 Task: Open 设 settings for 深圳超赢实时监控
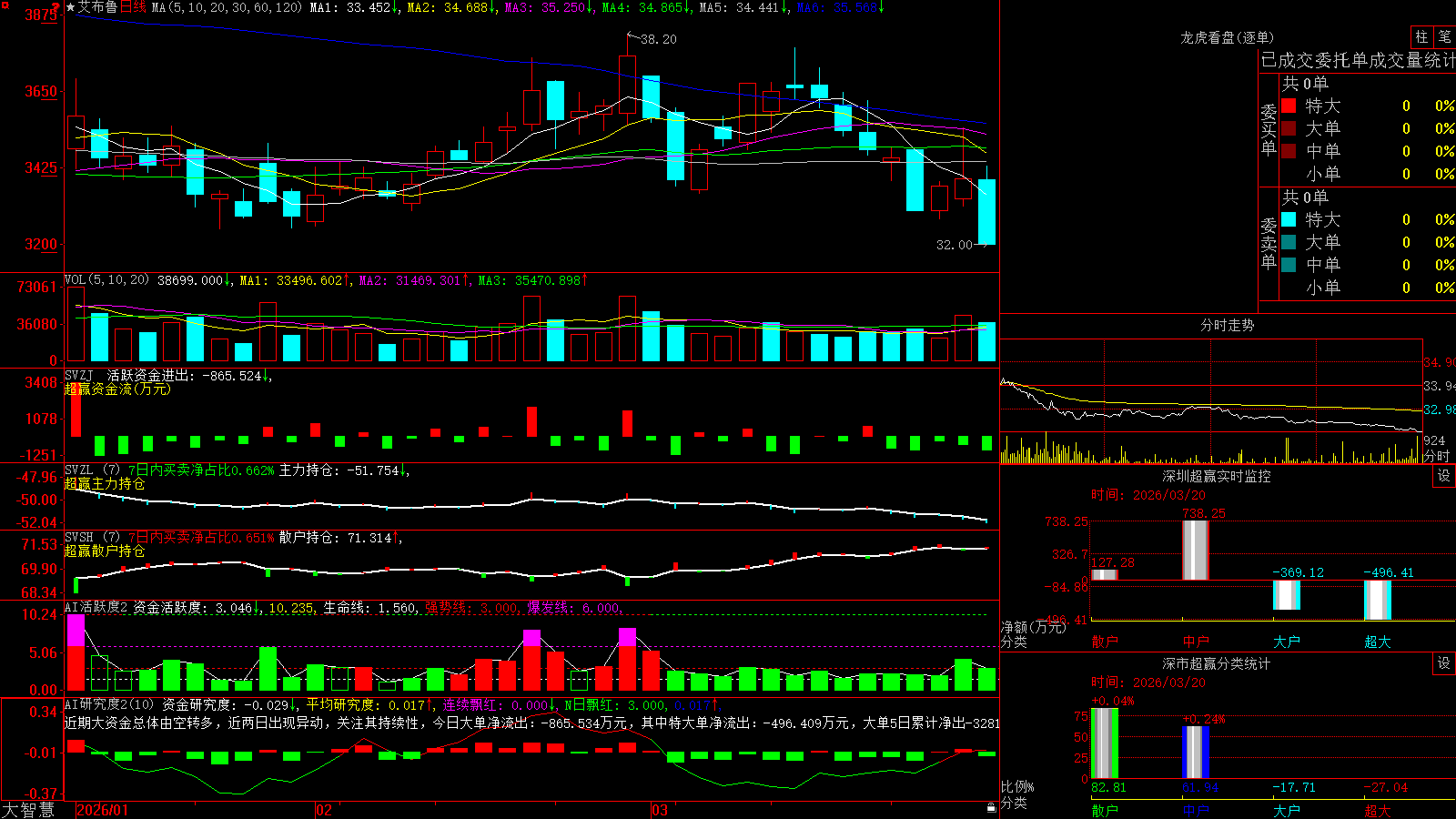(1444, 476)
